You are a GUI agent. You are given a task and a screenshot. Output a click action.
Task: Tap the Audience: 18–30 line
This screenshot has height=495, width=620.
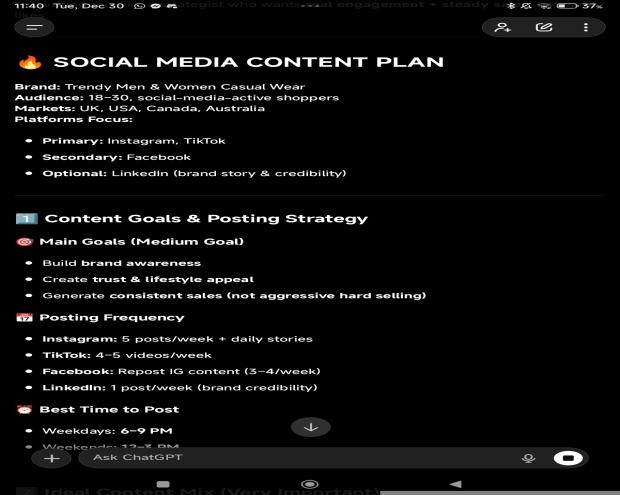tap(177, 98)
